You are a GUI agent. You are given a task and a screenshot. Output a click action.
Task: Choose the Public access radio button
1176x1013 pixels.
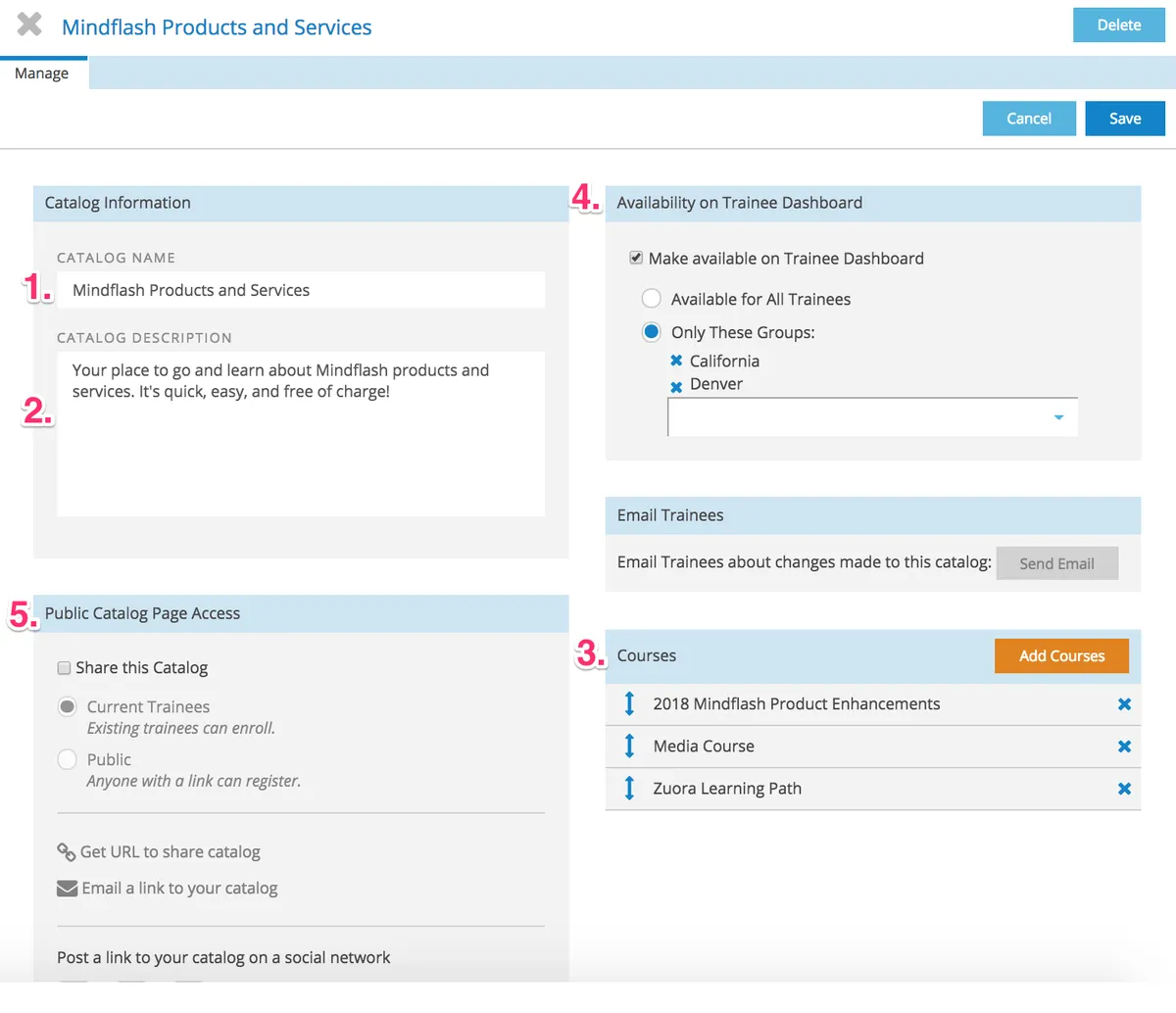pos(67,759)
